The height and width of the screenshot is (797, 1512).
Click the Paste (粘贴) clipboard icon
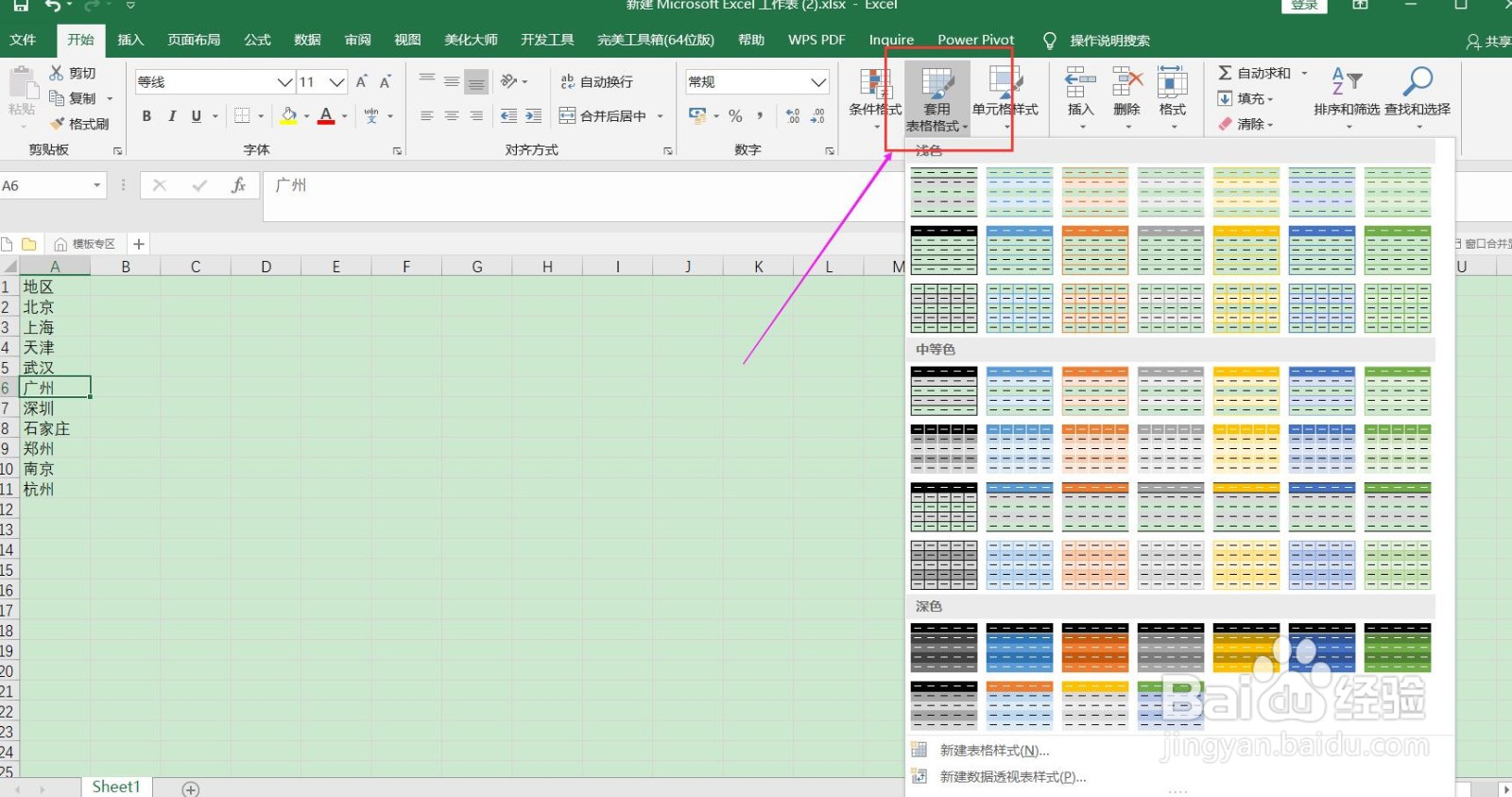click(x=22, y=82)
